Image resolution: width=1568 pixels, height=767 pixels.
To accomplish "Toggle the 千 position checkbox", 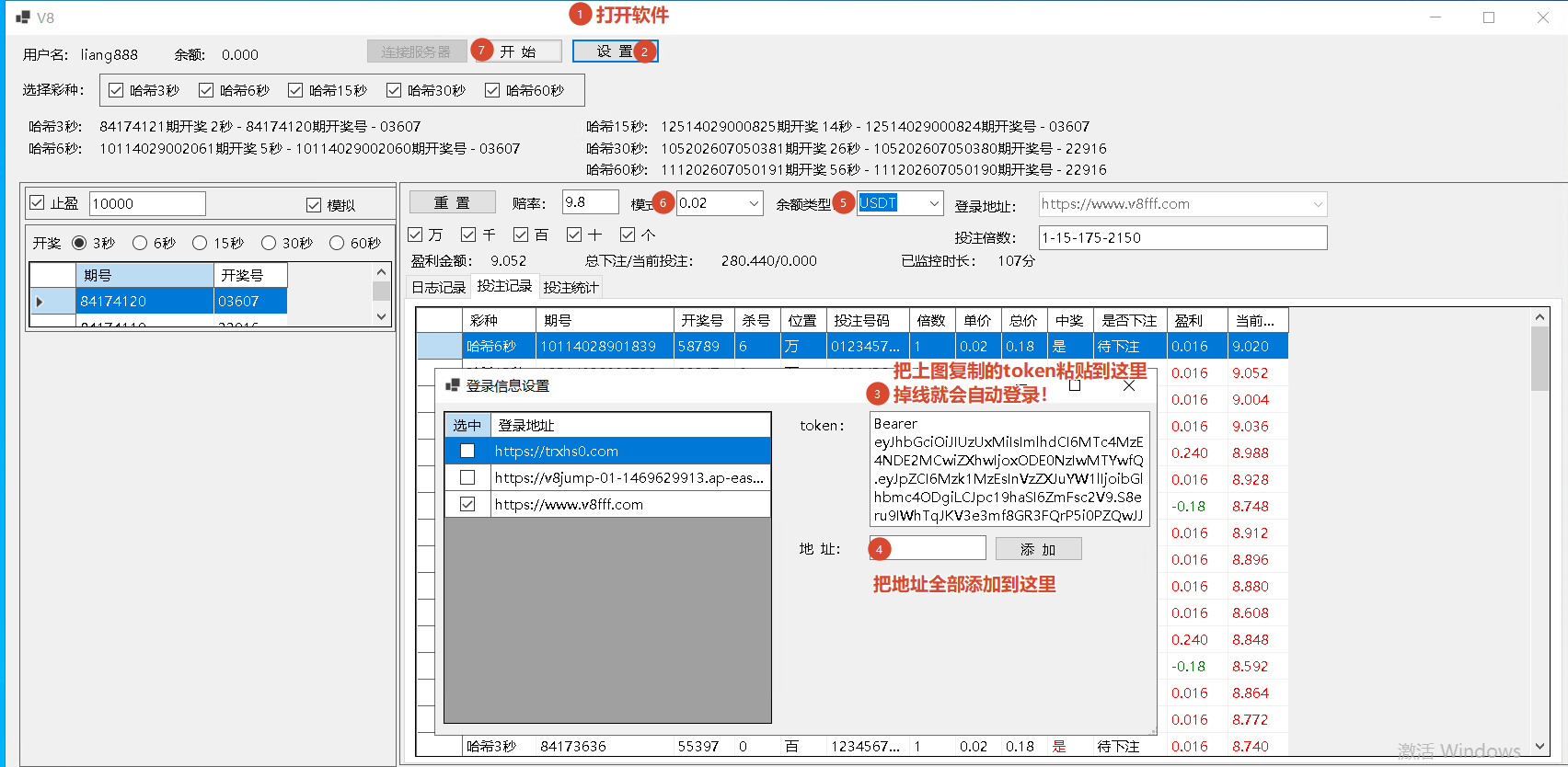I will pyautogui.click(x=468, y=235).
